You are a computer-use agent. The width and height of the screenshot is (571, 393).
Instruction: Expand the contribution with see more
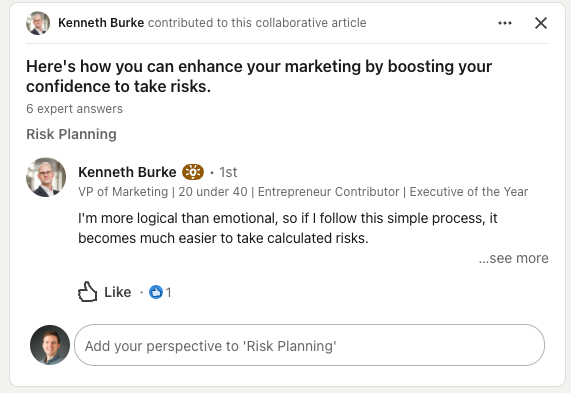point(513,258)
